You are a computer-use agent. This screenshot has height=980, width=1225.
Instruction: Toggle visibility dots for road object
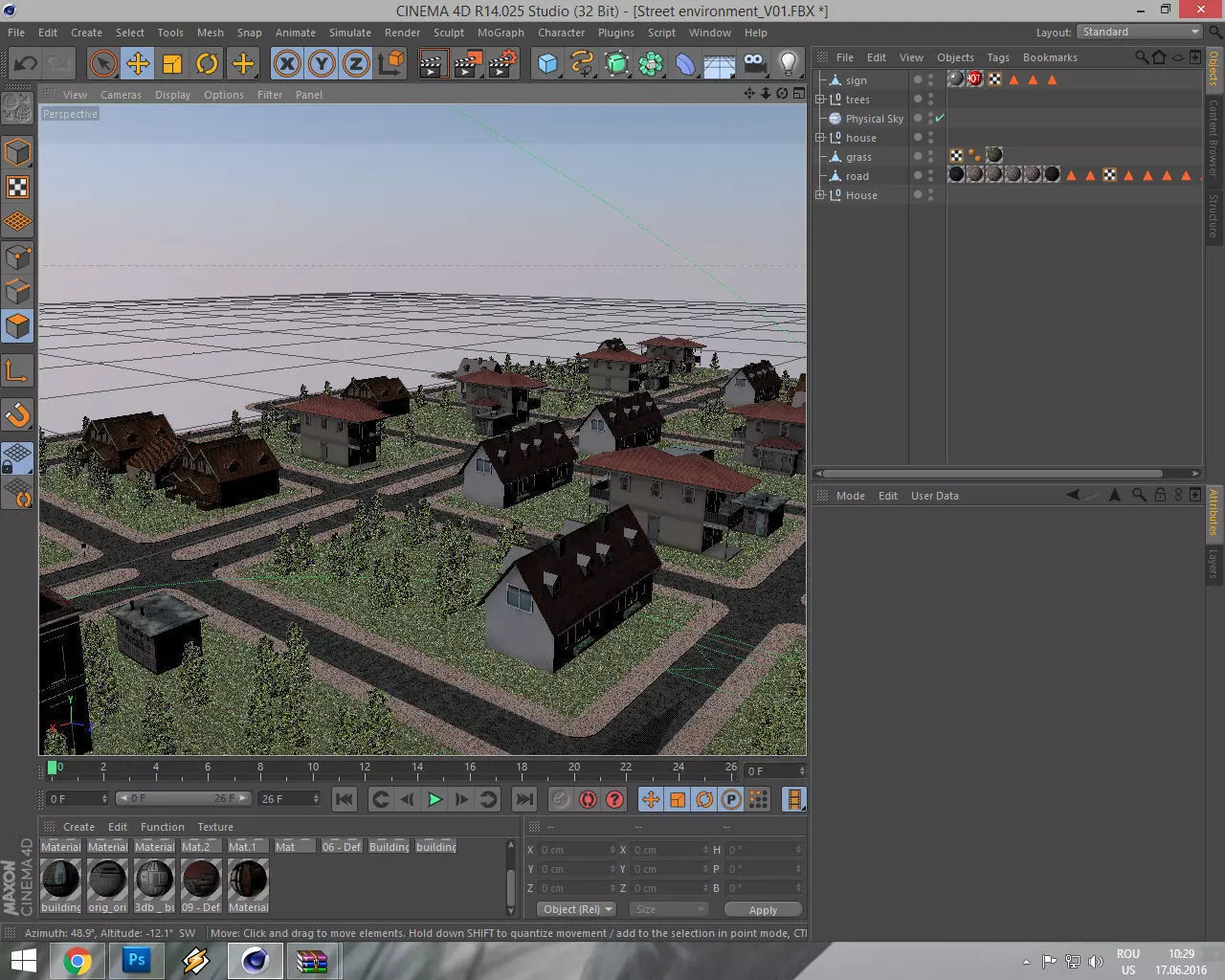[x=930, y=176]
